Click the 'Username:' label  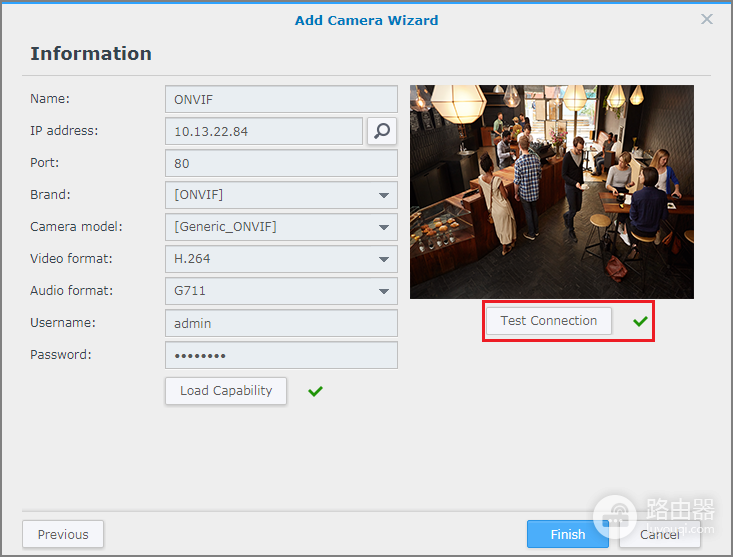pyautogui.click(x=63, y=322)
